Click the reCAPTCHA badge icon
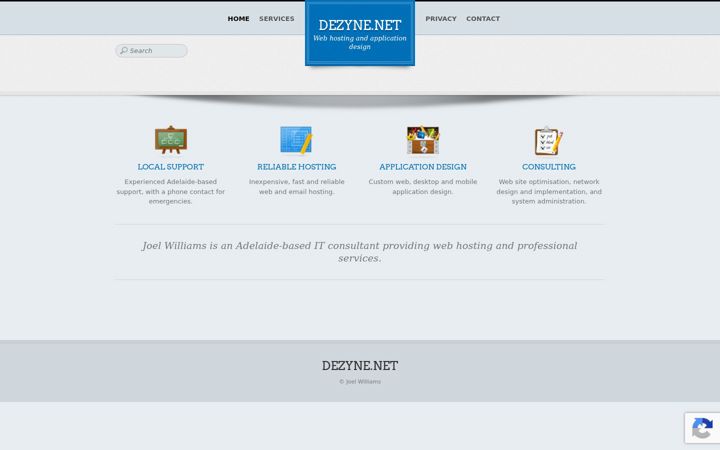This screenshot has height=450, width=720. click(x=702, y=428)
